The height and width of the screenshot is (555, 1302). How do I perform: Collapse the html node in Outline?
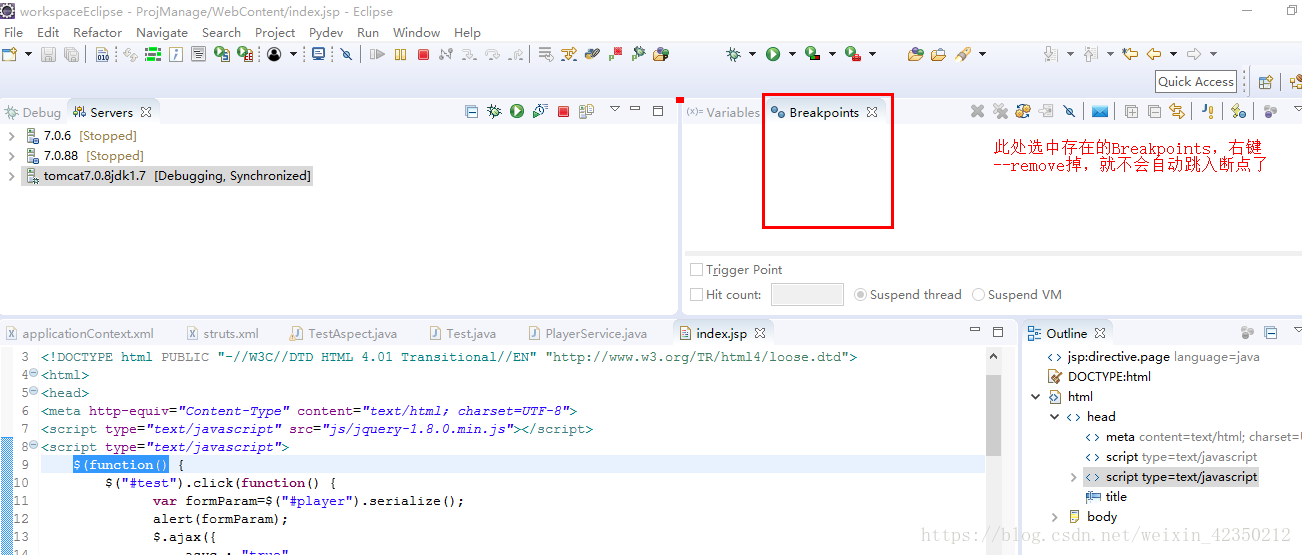pyautogui.click(x=1036, y=397)
